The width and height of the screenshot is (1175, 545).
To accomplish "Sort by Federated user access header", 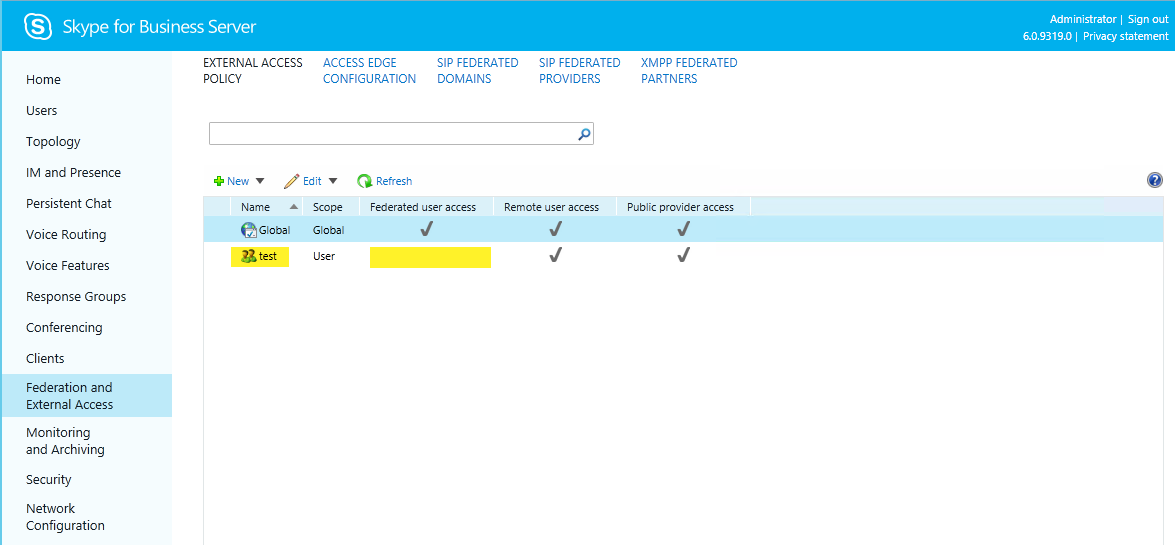I will click(x=423, y=207).
